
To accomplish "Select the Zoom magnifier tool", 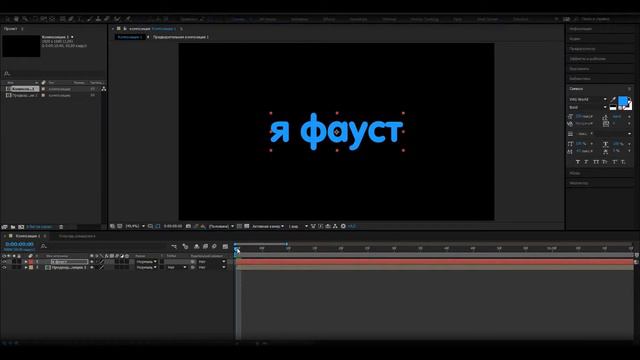I will (25, 19).
